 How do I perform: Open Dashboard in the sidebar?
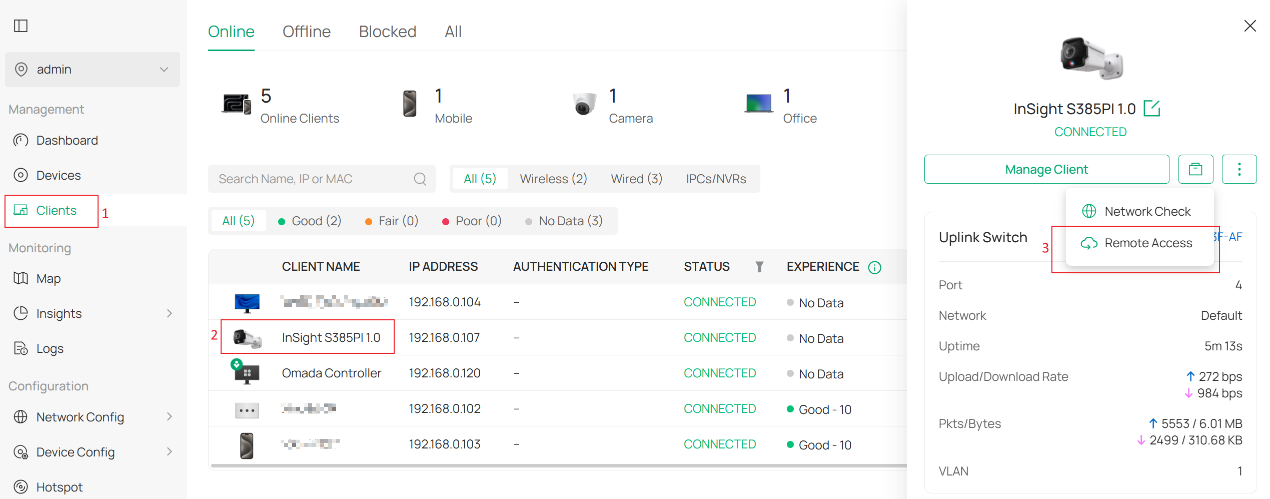[67, 140]
